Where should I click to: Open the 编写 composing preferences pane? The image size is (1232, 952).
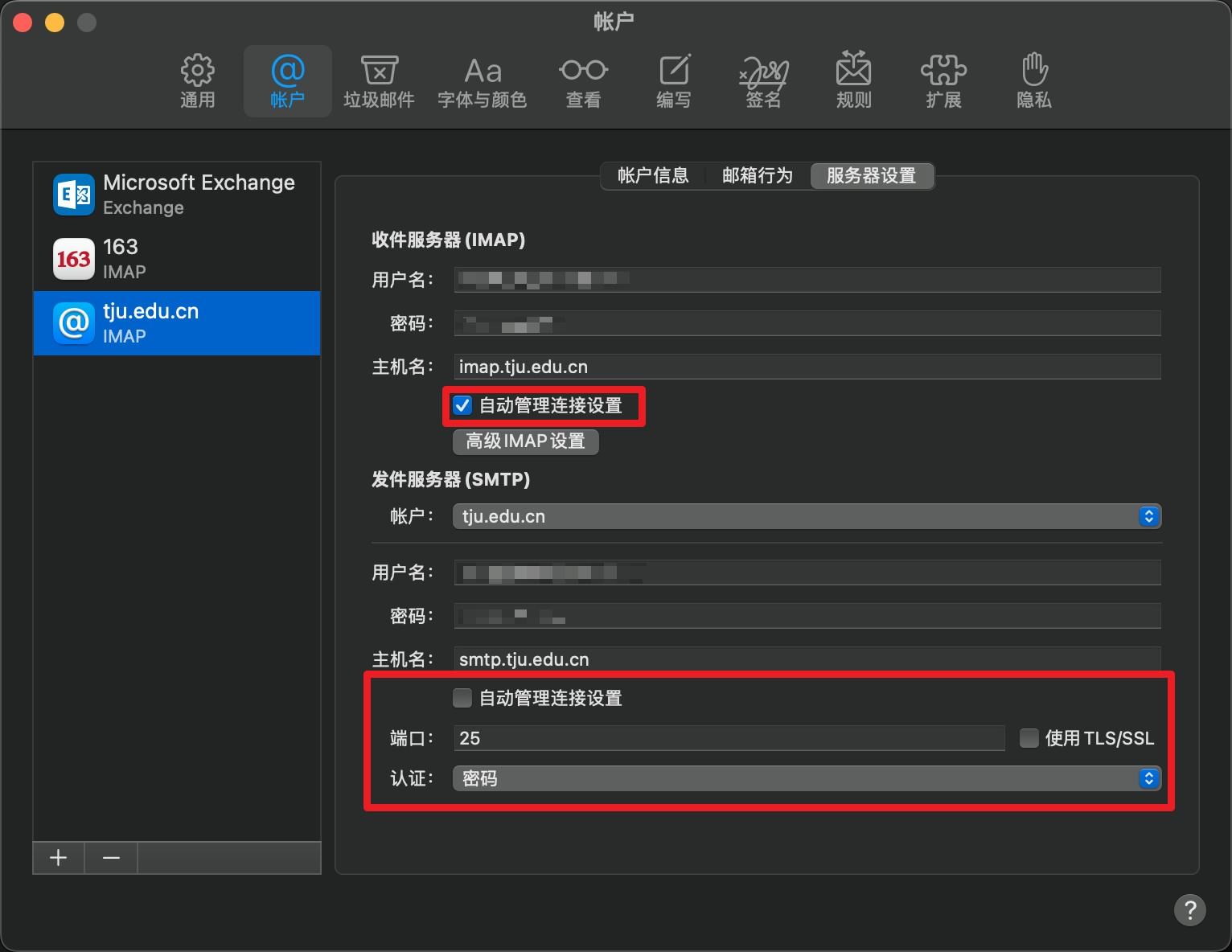pyautogui.click(x=673, y=81)
